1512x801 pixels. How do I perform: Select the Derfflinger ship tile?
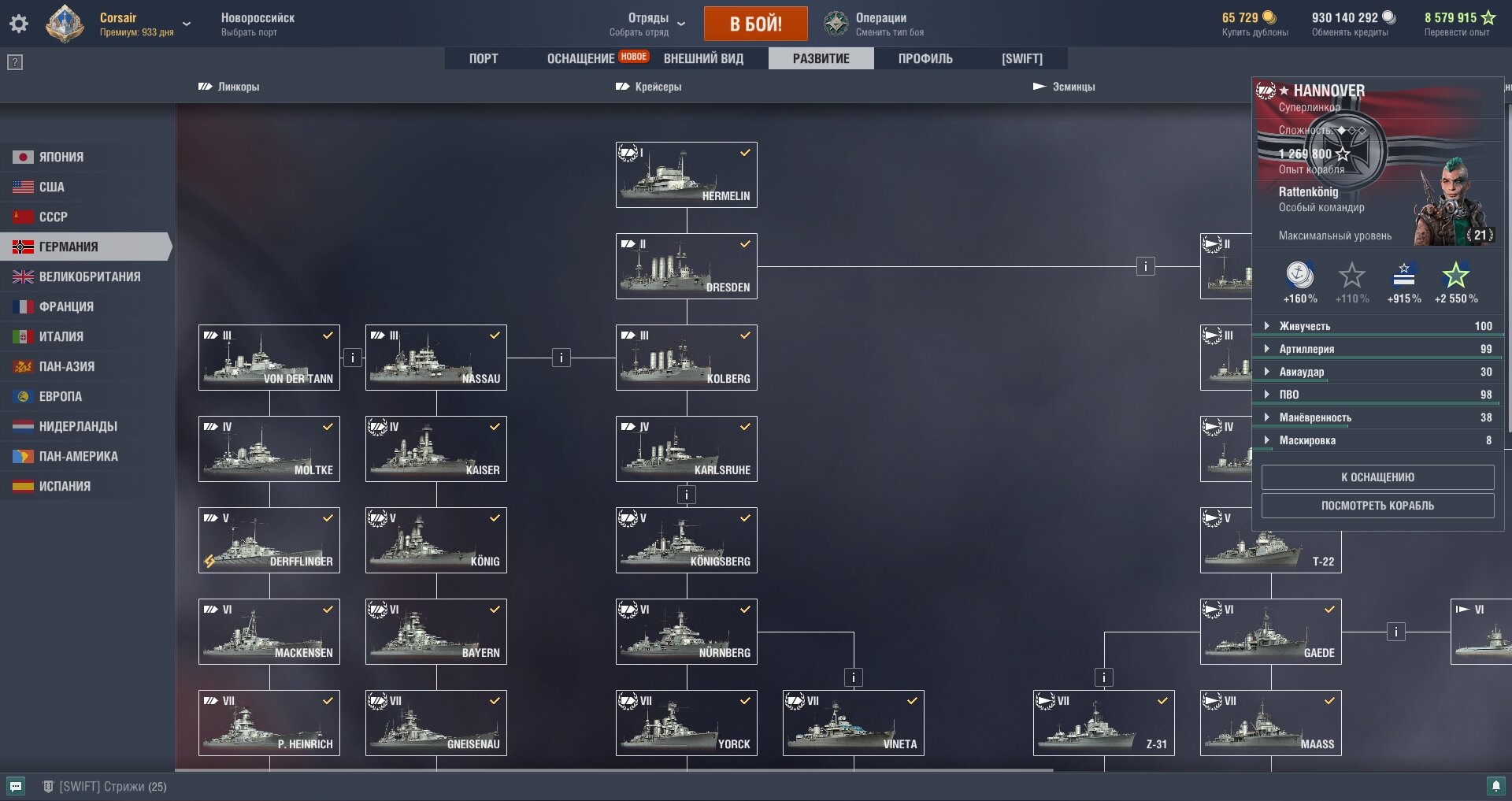(x=269, y=540)
